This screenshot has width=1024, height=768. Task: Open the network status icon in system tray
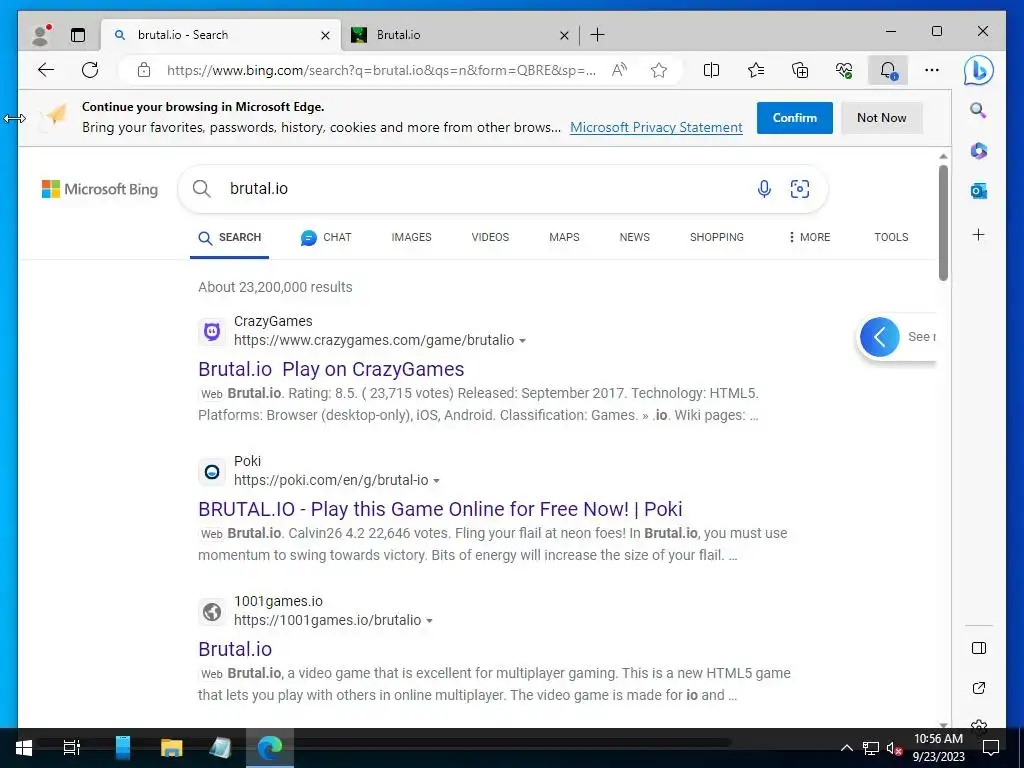tap(871, 748)
